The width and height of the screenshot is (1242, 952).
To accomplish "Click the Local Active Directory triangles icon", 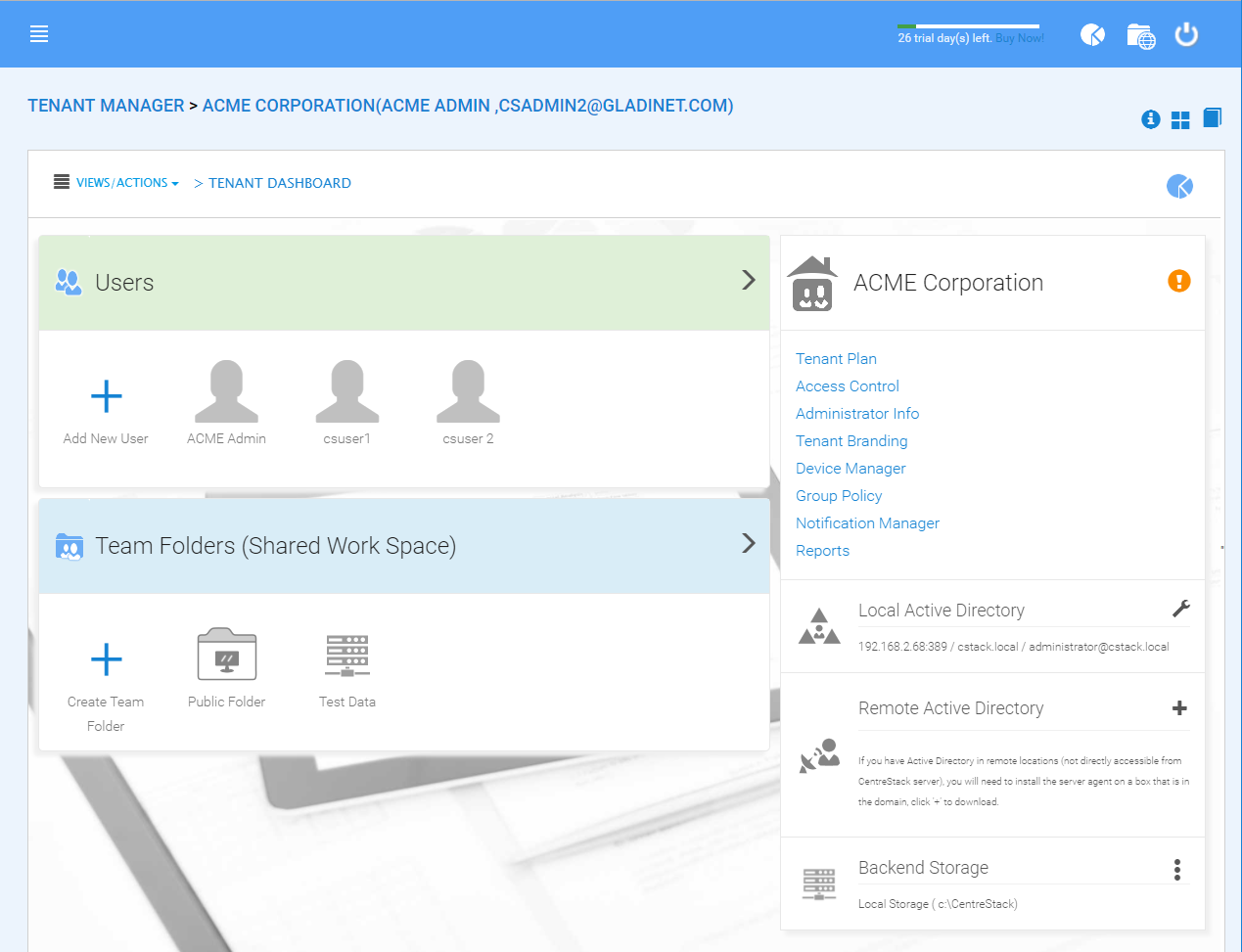I will (819, 627).
